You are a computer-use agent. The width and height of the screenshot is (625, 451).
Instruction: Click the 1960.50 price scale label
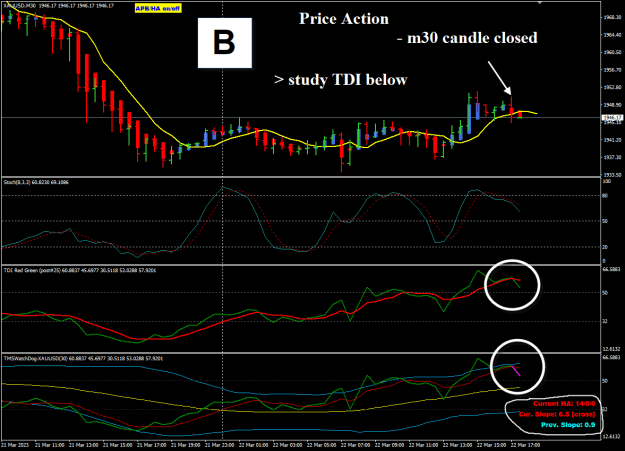tap(613, 52)
